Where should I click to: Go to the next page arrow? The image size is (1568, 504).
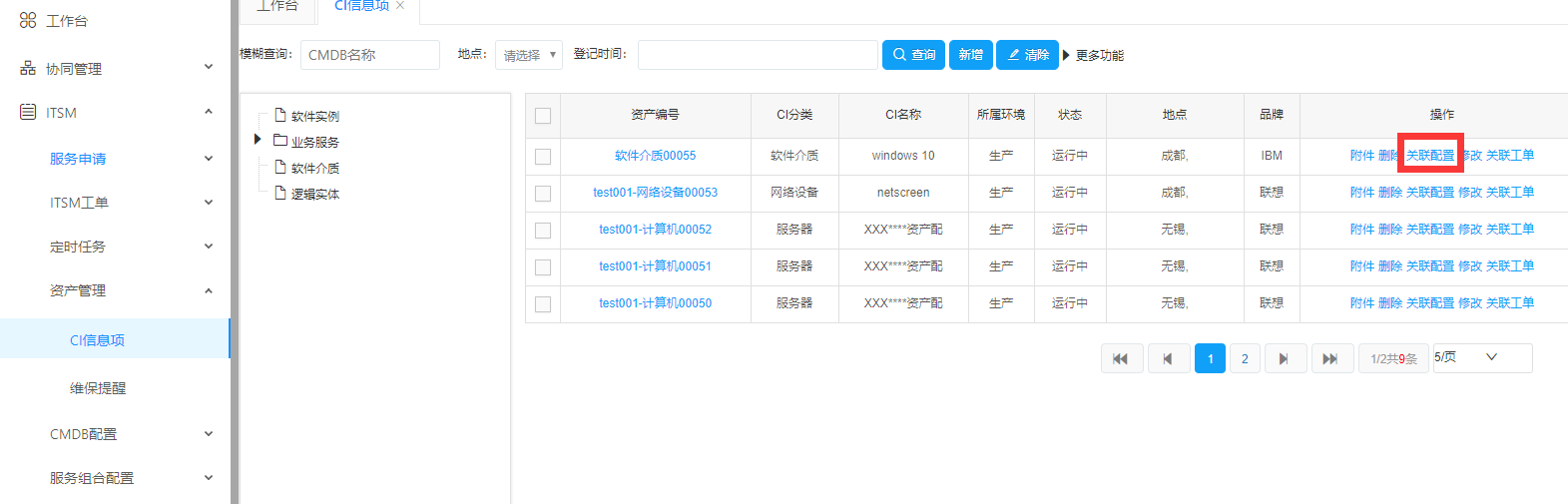click(x=1285, y=358)
